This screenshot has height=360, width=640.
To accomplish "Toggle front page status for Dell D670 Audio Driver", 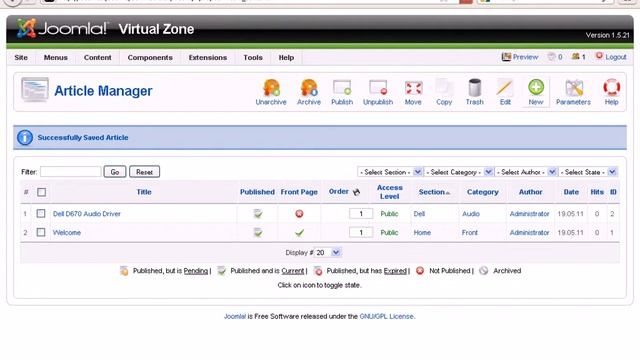I will (x=299, y=213).
